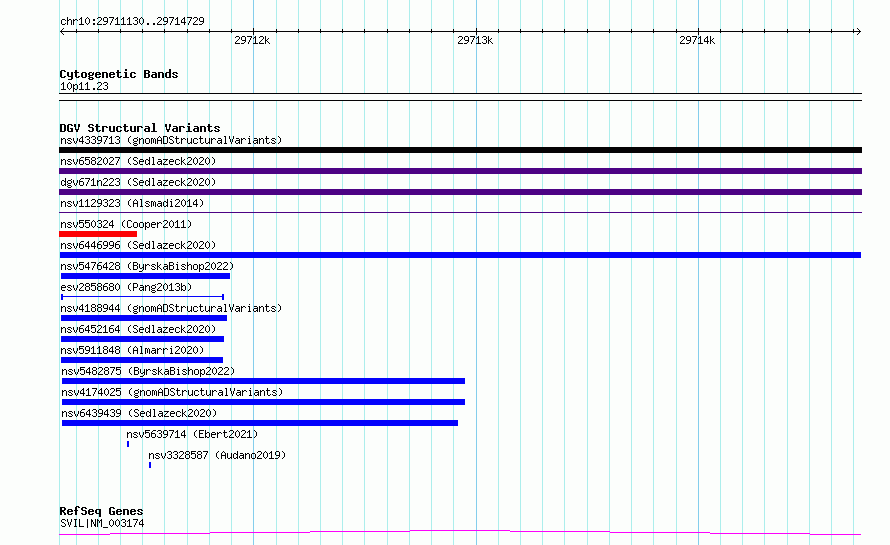Image resolution: width=890 pixels, height=545 pixels.
Task: Open the nsv5476428 (ByrskaBishop2022) label
Action: click(147, 266)
